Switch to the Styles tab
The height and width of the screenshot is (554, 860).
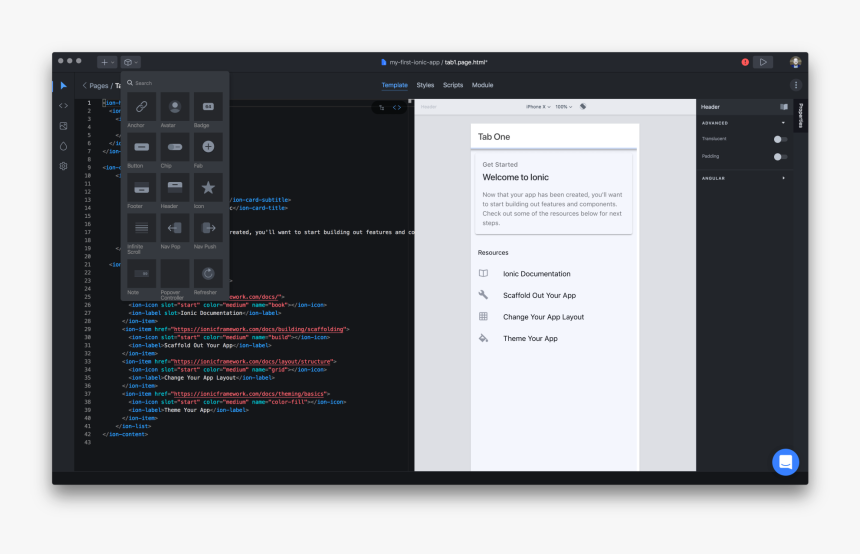click(425, 85)
